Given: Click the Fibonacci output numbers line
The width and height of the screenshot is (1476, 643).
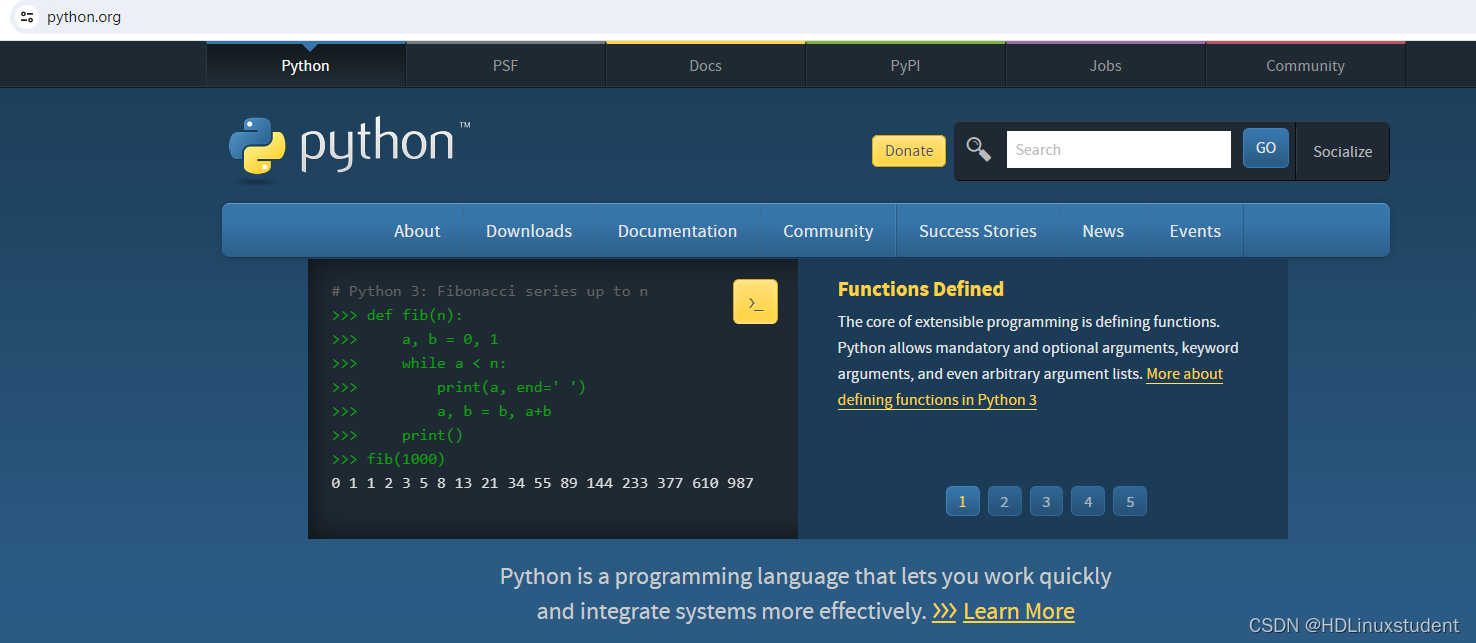Looking at the screenshot, I should point(542,483).
